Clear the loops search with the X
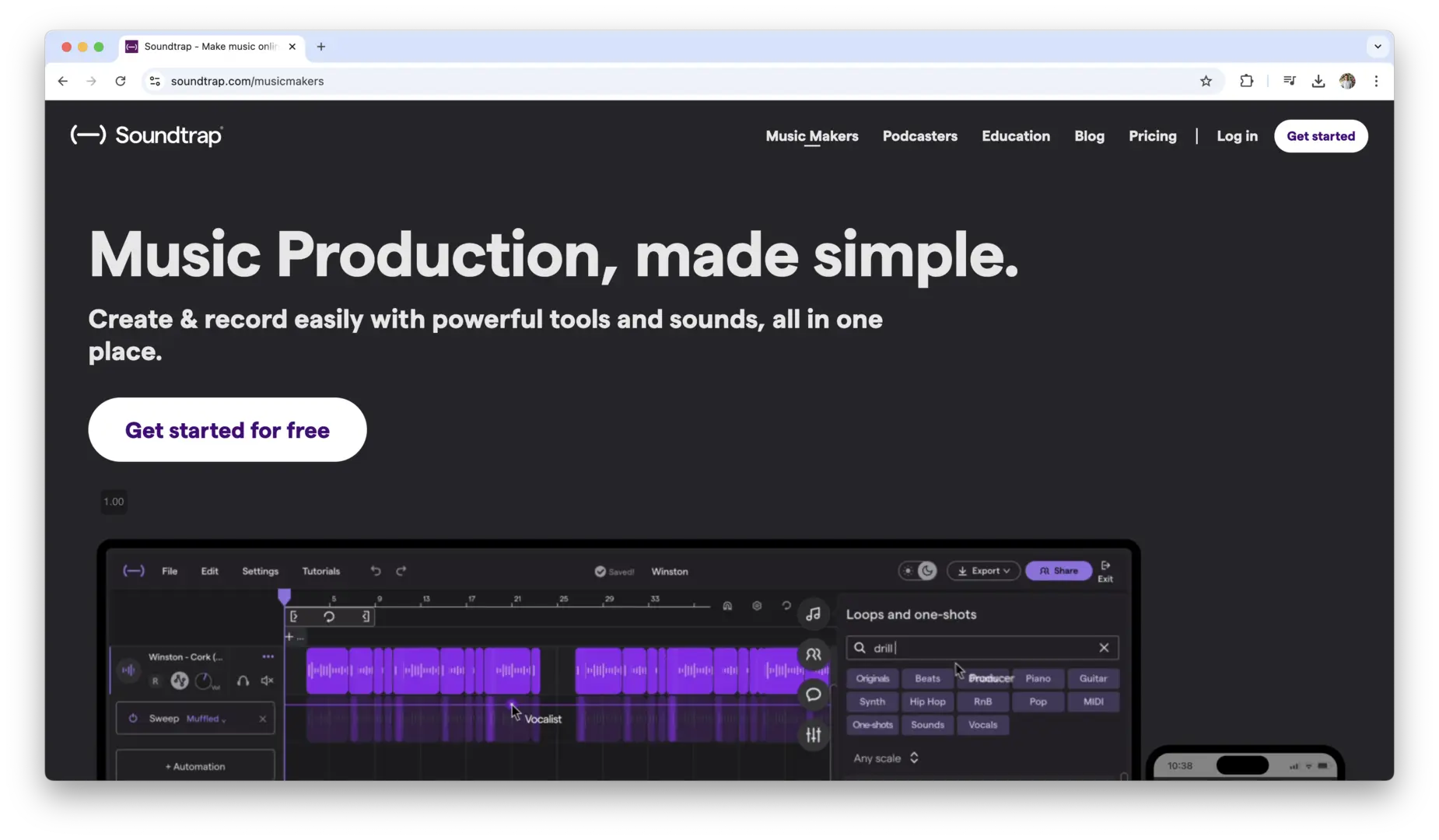Viewport: 1439px width, 840px height. point(1104,648)
